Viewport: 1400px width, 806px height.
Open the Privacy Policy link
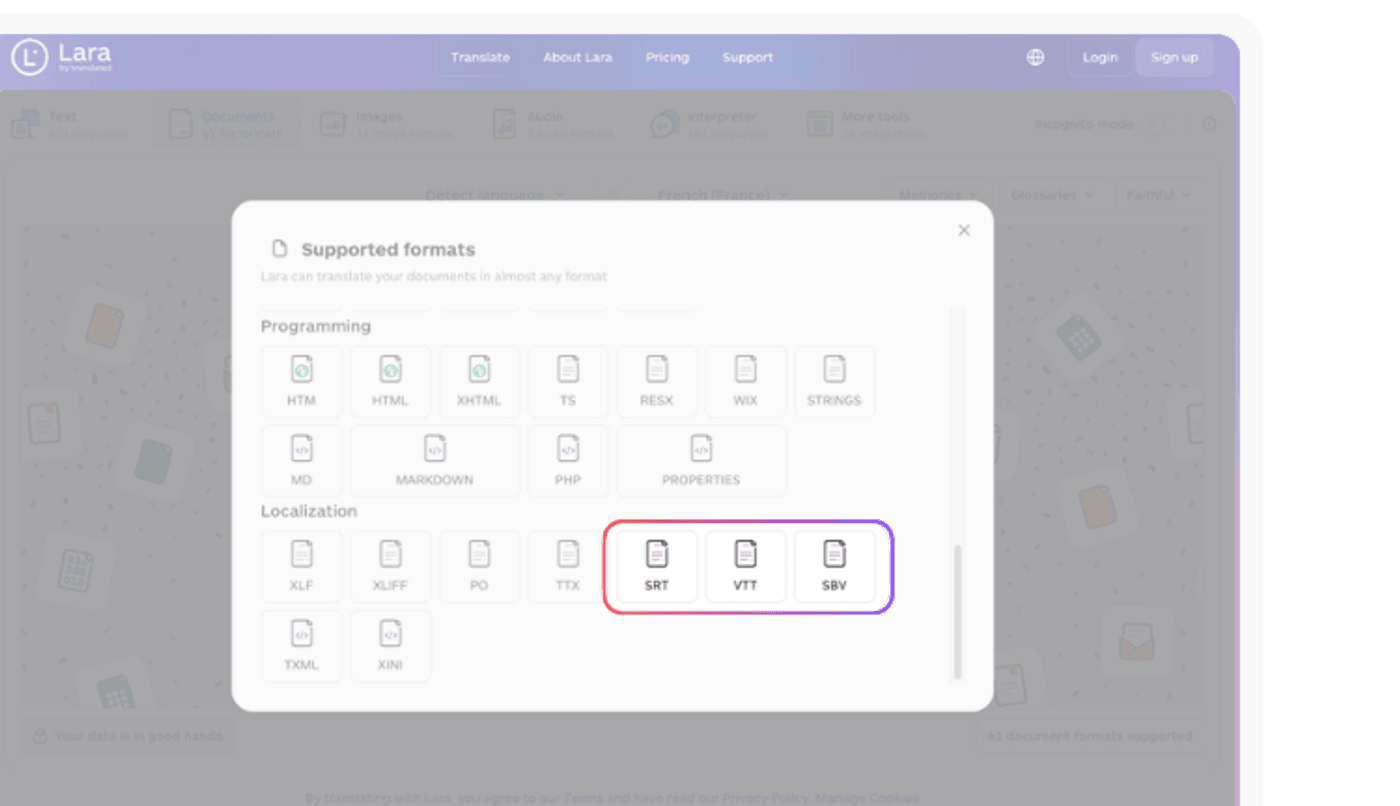[x=765, y=798]
